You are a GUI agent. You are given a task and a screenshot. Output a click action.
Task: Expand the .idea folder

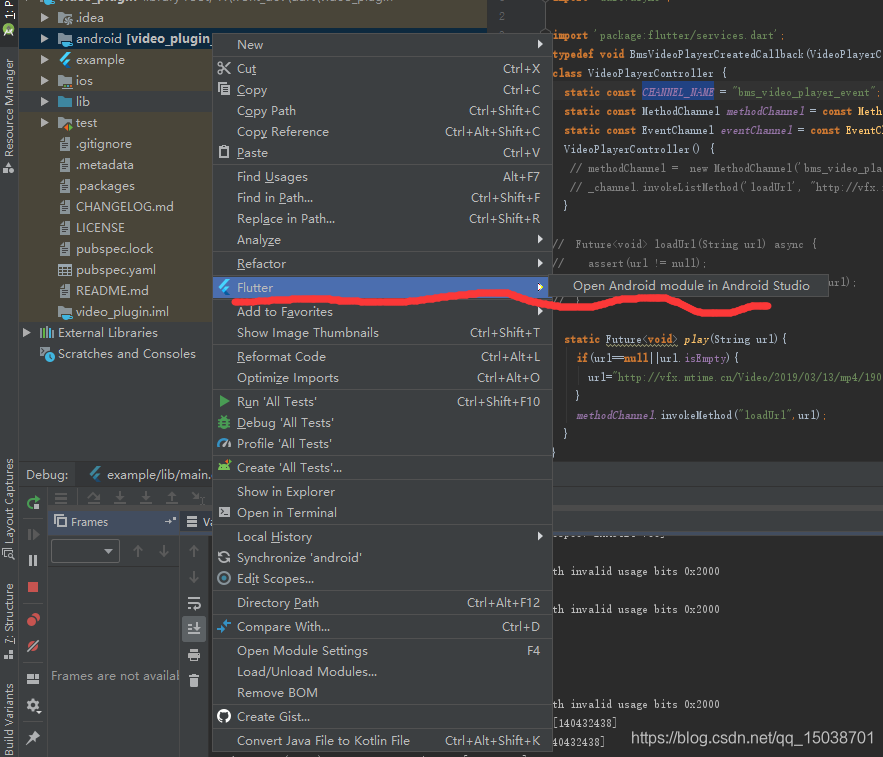point(44,17)
